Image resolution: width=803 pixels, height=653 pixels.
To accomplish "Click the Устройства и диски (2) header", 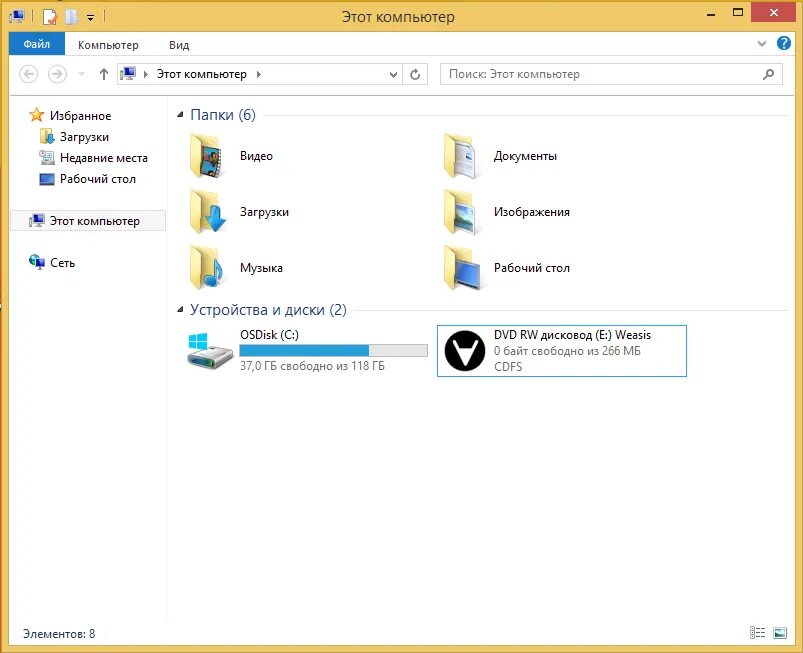I will (268, 310).
